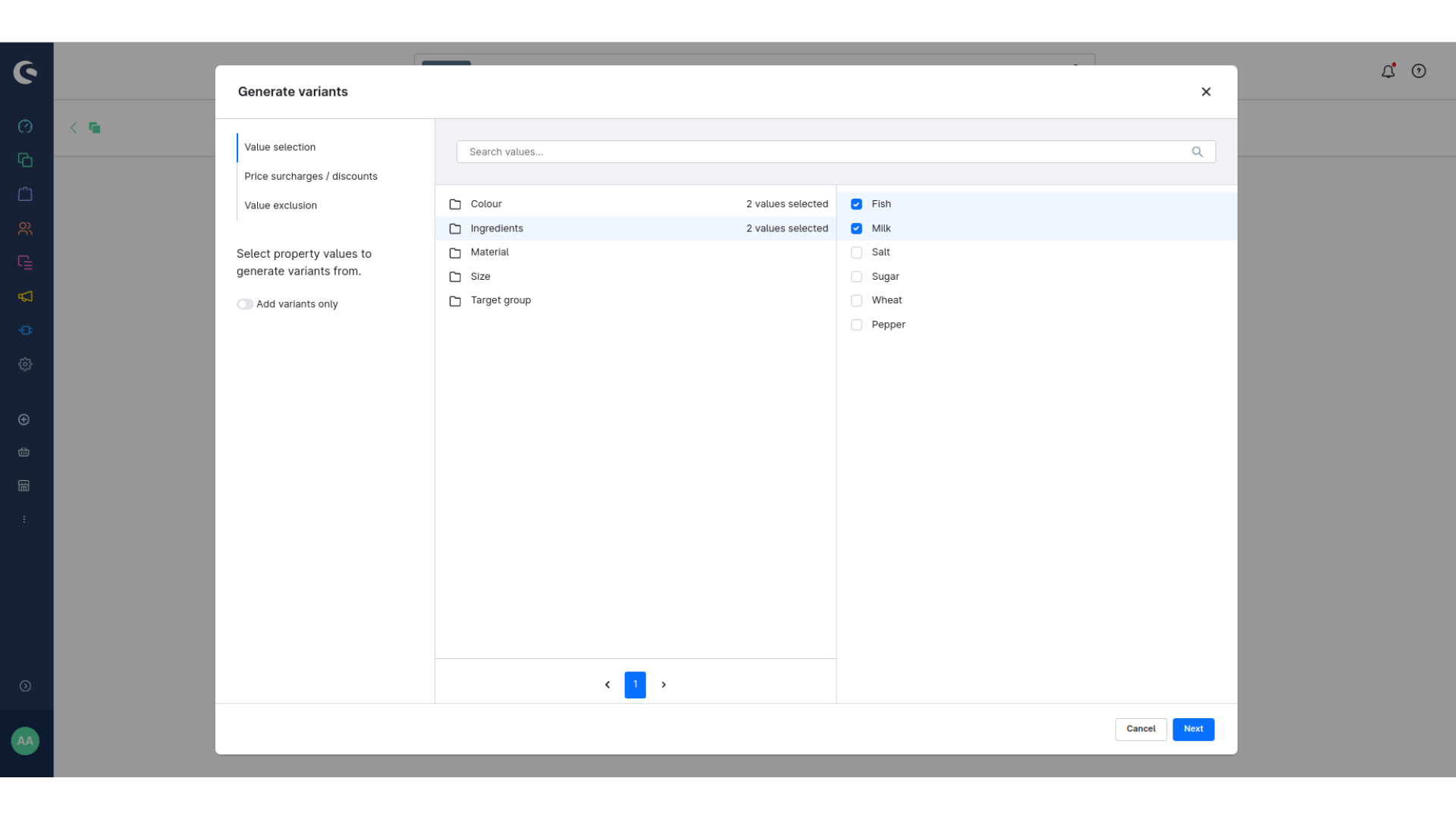Switch to the Value exclusion step

[x=281, y=206]
